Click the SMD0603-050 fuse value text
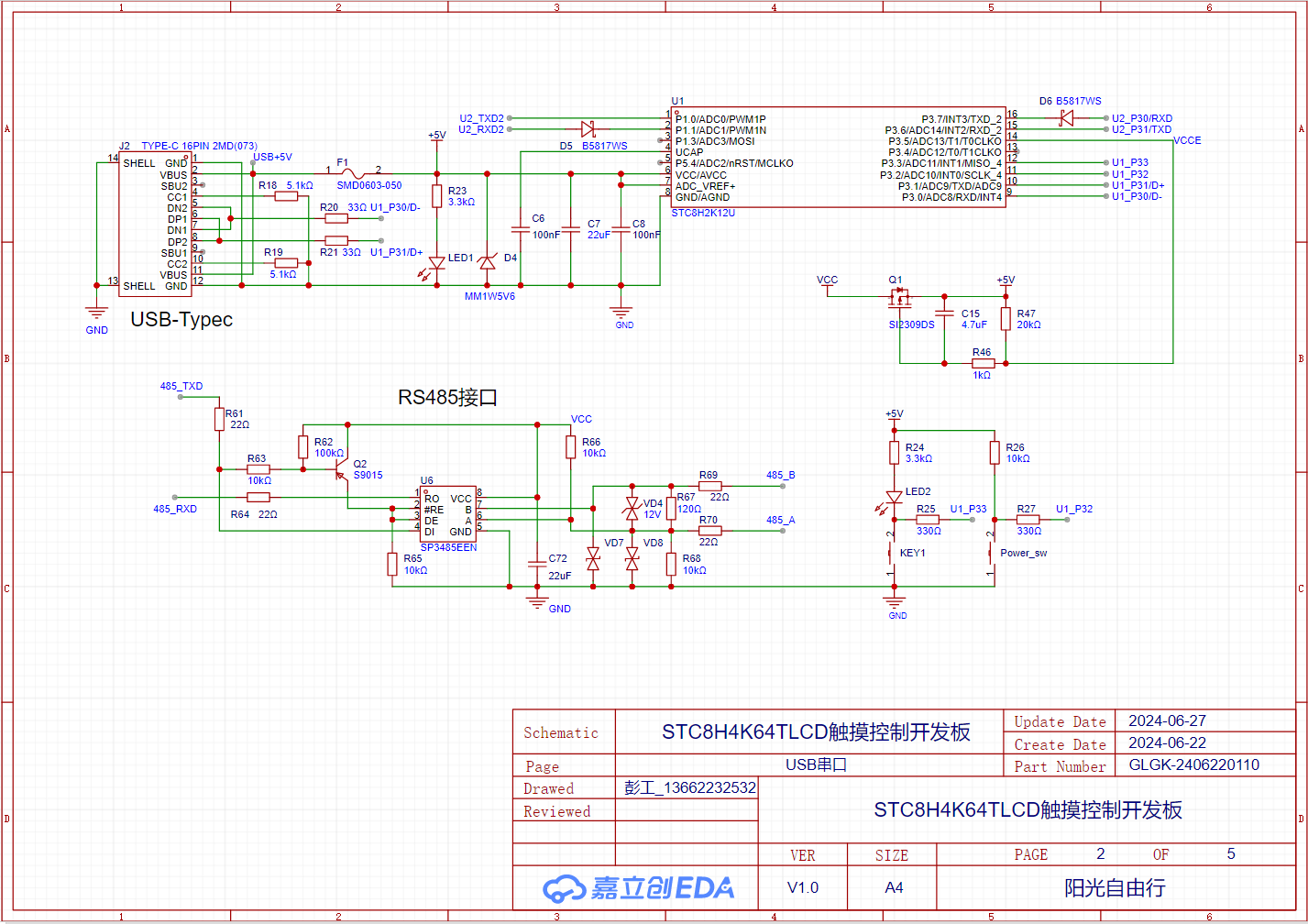1308x924 pixels. click(x=369, y=185)
